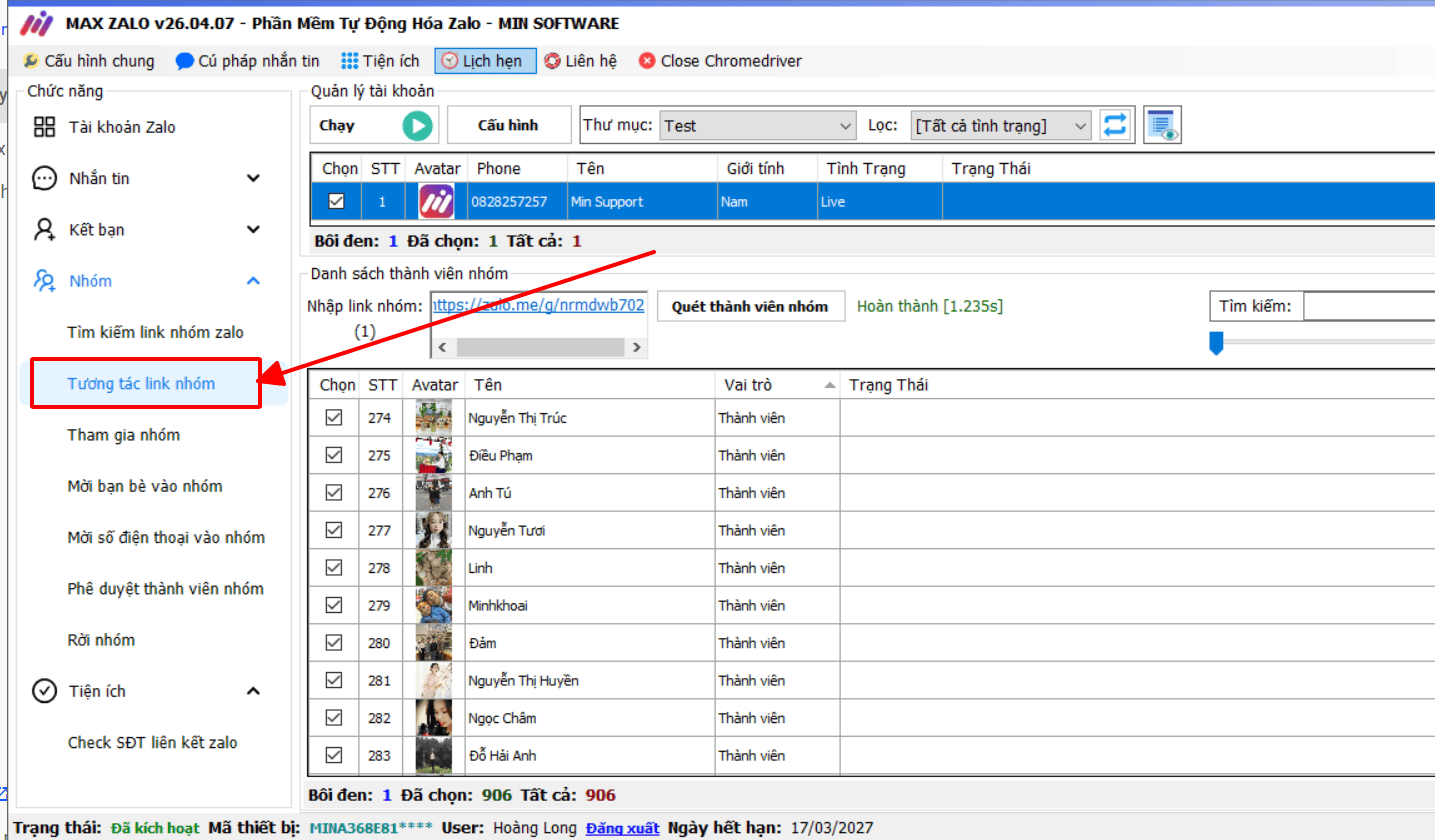The width and height of the screenshot is (1435, 840).
Task: Select Check SĐT liên kết zalo
Action: click(153, 742)
